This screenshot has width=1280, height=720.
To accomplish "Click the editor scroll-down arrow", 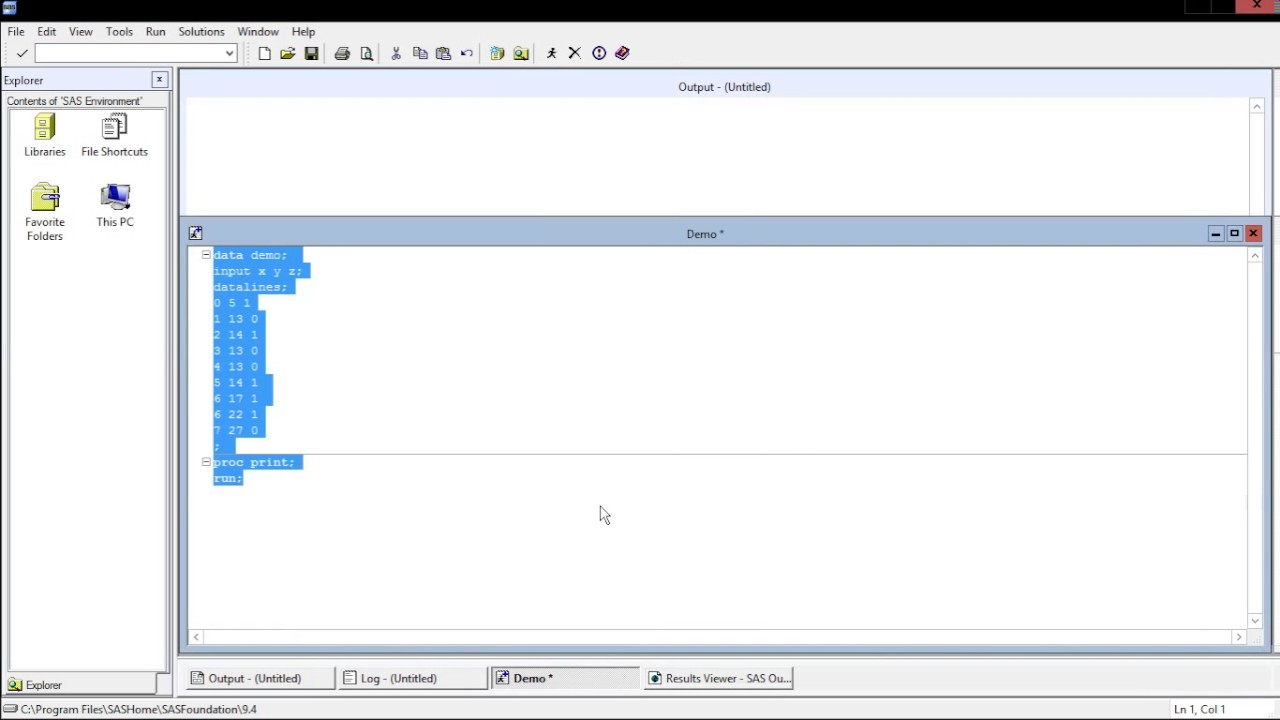I will [1255, 621].
